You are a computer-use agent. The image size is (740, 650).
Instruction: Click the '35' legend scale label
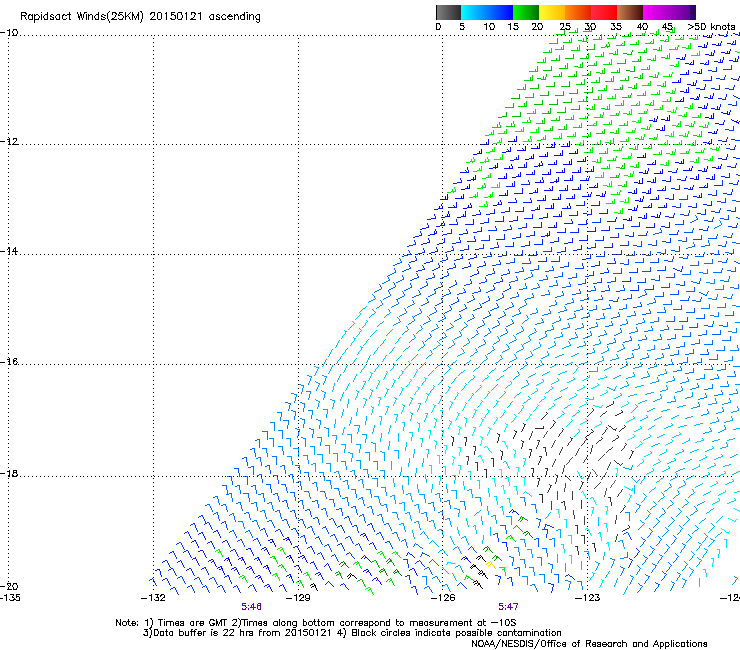click(x=616, y=26)
